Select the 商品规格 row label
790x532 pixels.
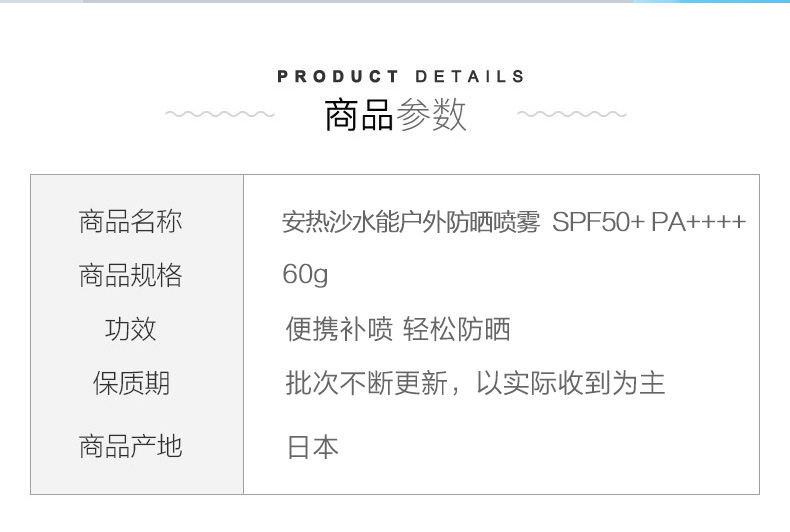tap(130, 275)
